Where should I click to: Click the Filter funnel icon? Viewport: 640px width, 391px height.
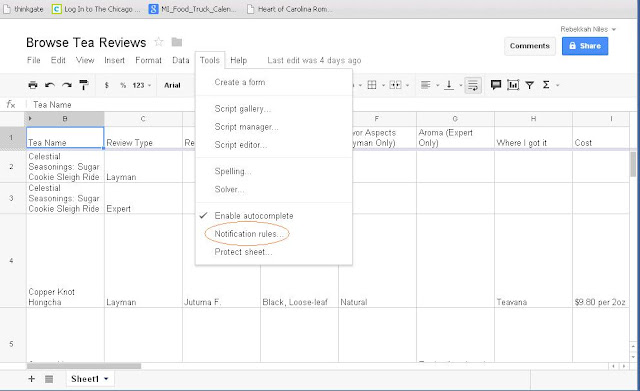tap(530, 85)
